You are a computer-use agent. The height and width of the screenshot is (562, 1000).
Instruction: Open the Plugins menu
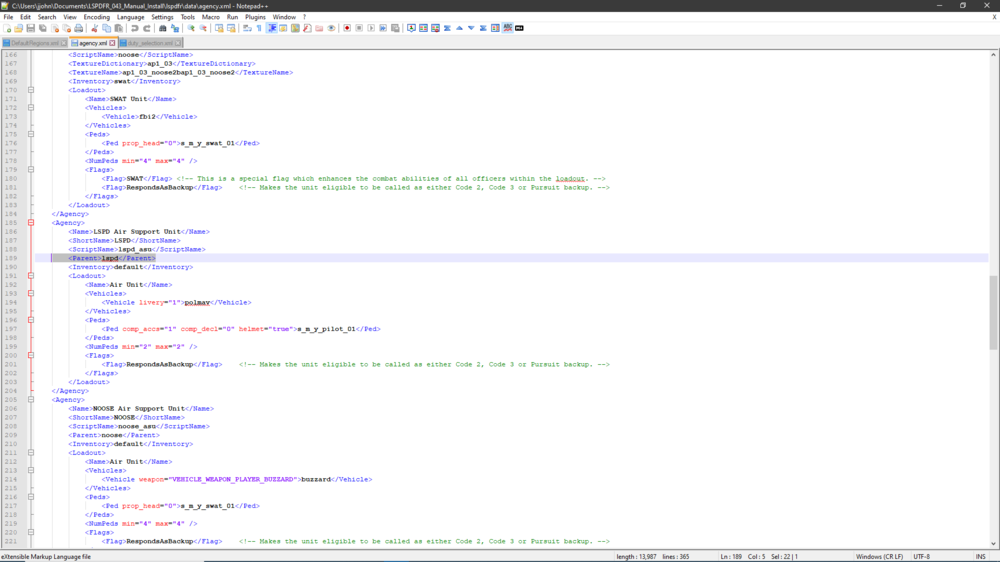coord(255,17)
